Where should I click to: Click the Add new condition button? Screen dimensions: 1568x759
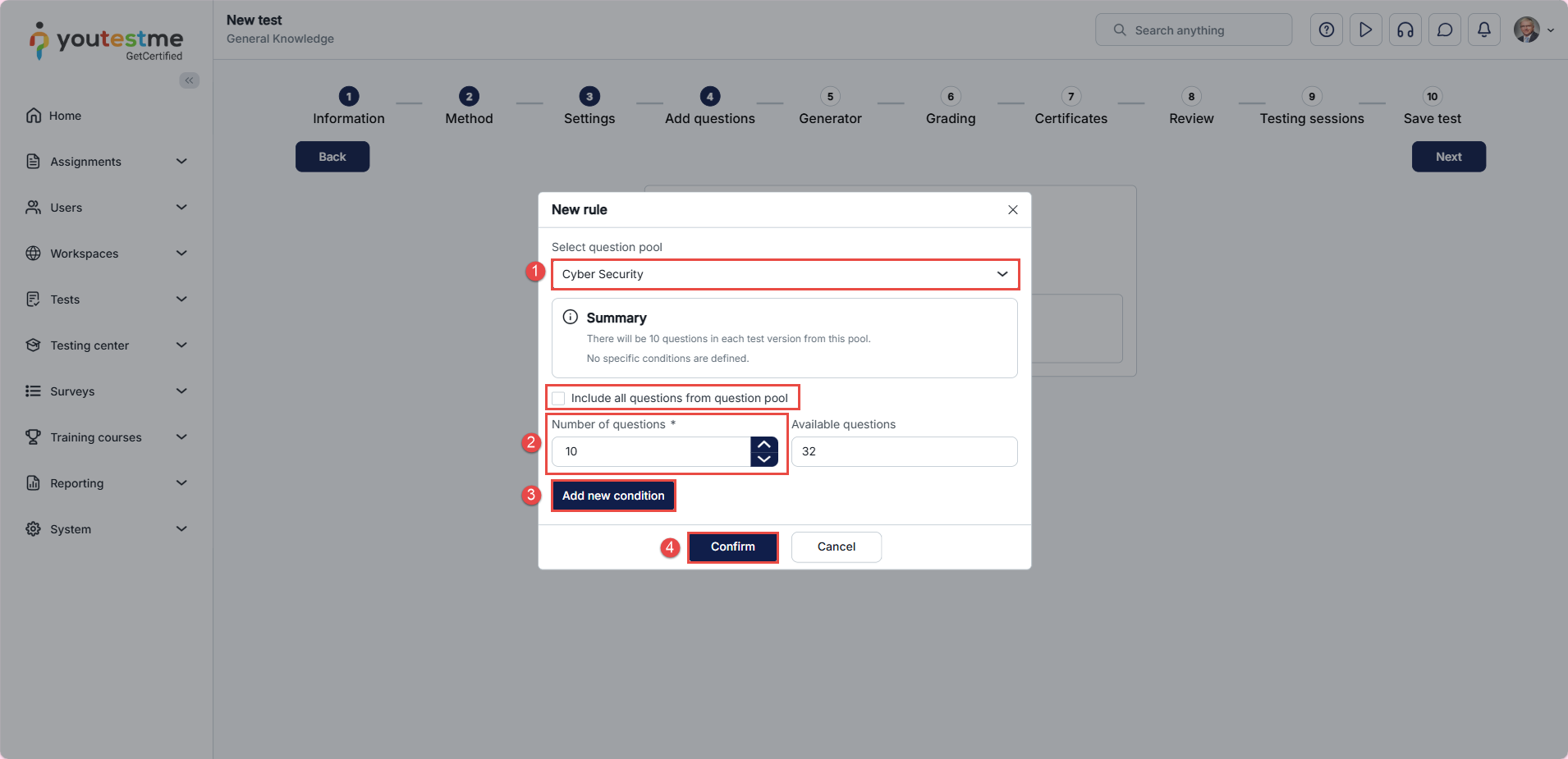coord(612,496)
